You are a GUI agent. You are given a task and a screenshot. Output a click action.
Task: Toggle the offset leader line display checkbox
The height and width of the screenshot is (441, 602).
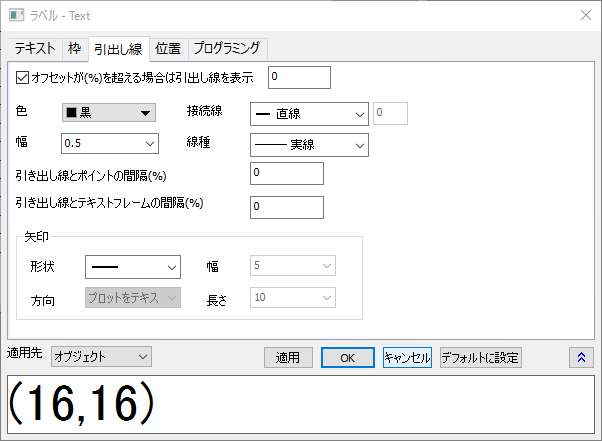[22, 78]
